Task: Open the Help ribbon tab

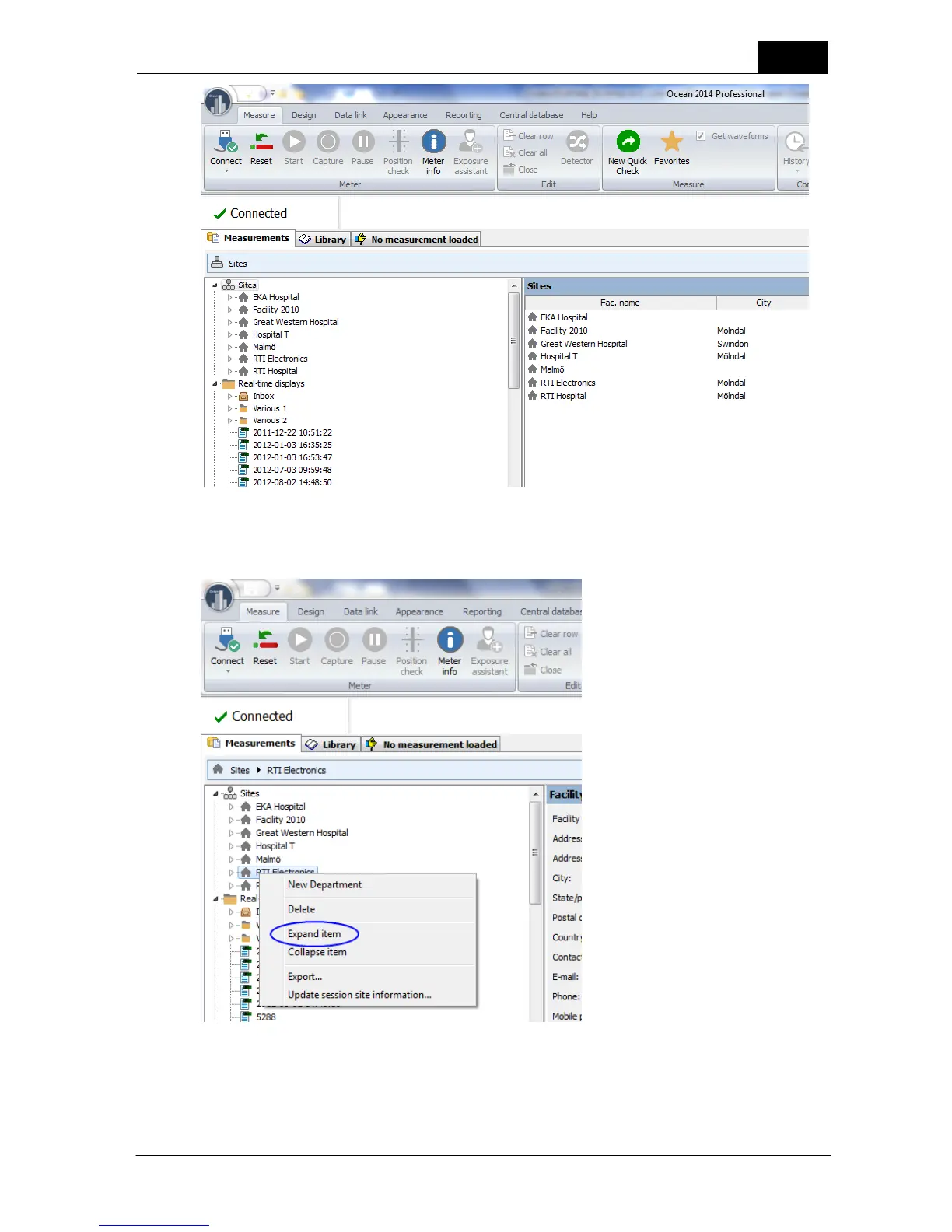Action: click(589, 115)
